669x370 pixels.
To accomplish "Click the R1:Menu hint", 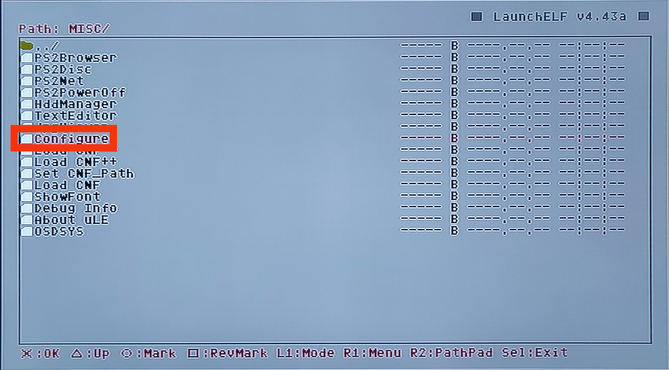I will 372,353.
